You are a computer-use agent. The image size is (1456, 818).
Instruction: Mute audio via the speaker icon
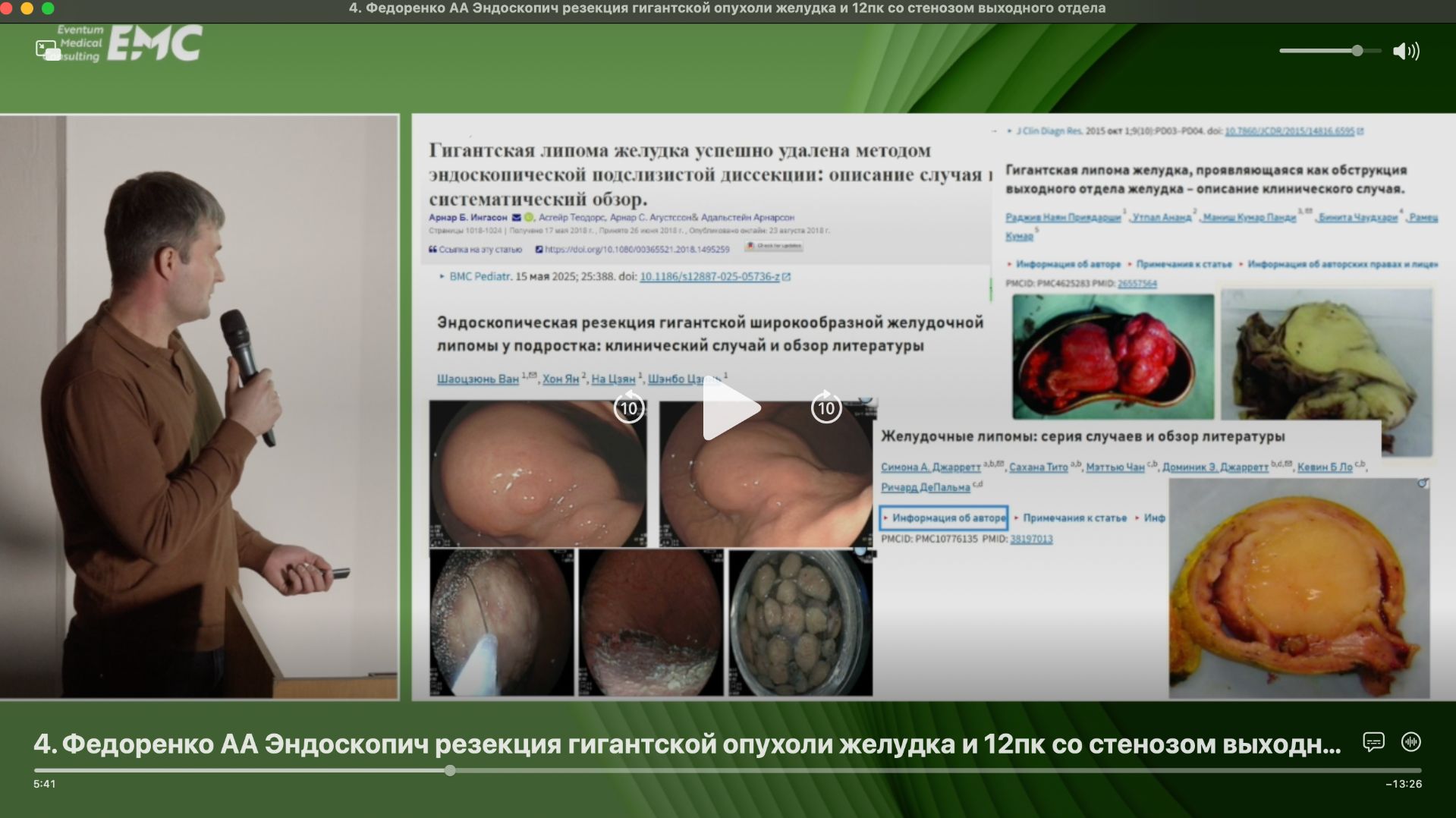(x=1405, y=51)
